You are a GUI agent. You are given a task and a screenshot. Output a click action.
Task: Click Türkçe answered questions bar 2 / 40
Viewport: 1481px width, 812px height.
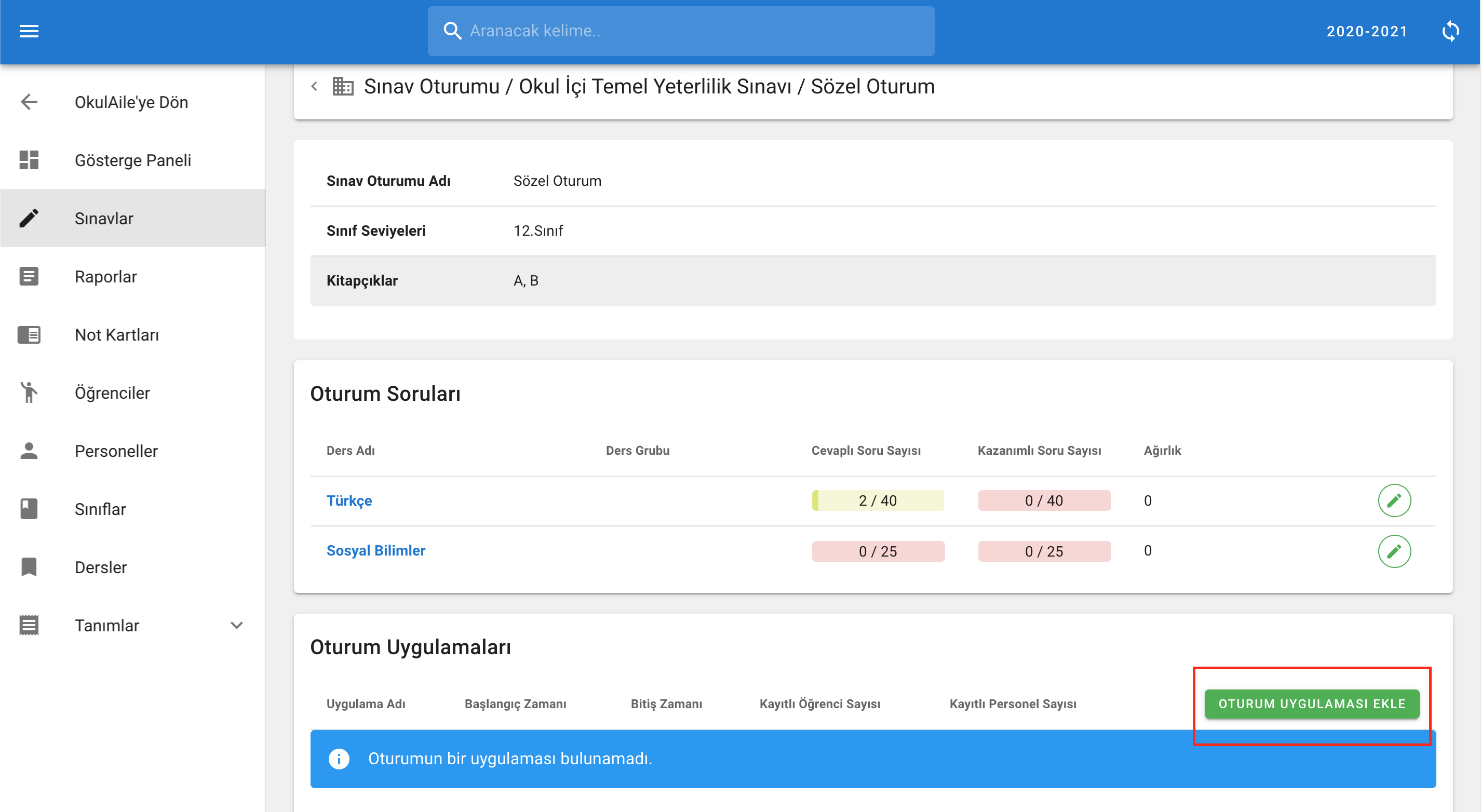click(x=878, y=500)
